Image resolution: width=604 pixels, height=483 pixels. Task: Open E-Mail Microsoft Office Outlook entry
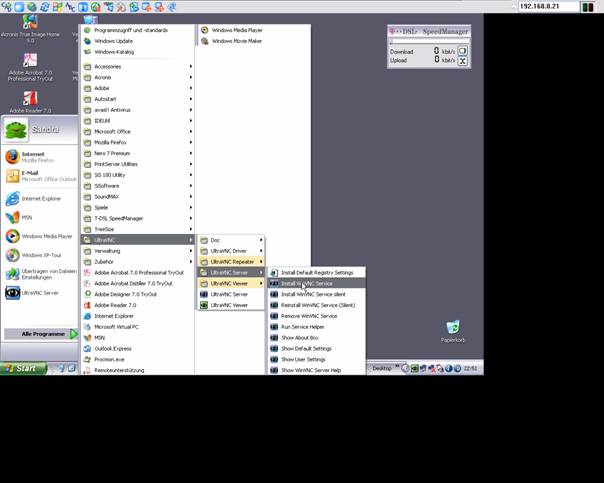[x=40, y=176]
